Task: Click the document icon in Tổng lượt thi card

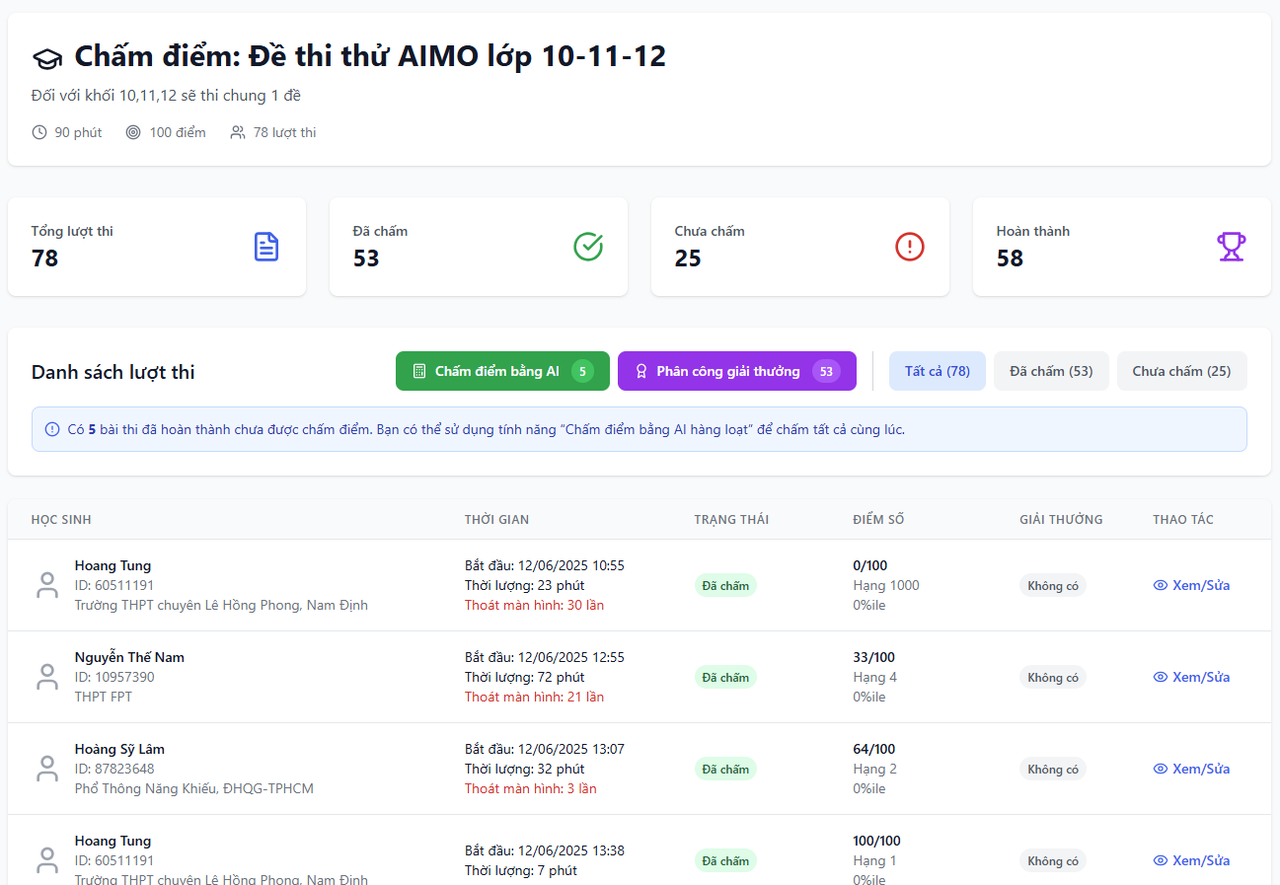Action: 266,247
